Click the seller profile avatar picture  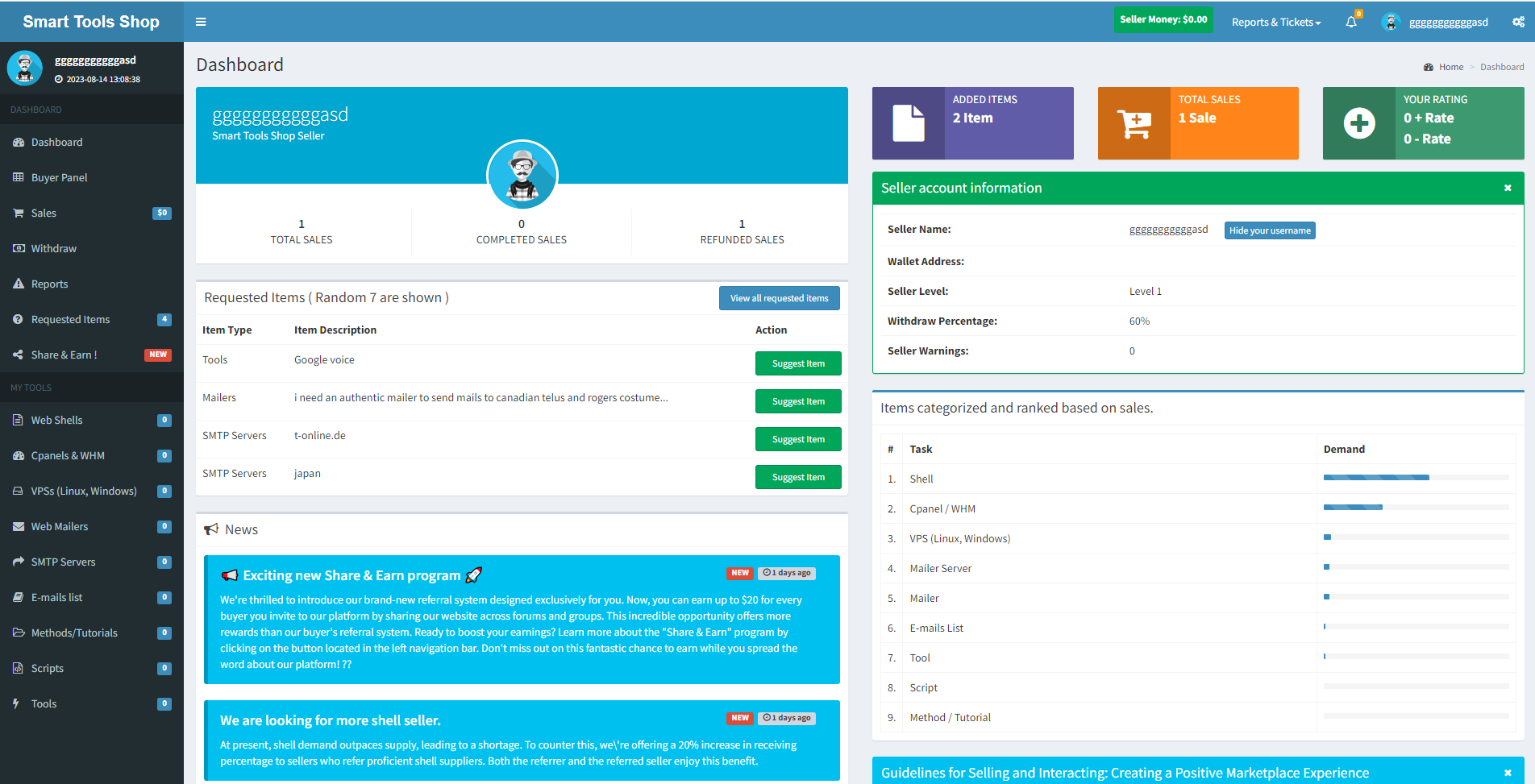pos(522,175)
